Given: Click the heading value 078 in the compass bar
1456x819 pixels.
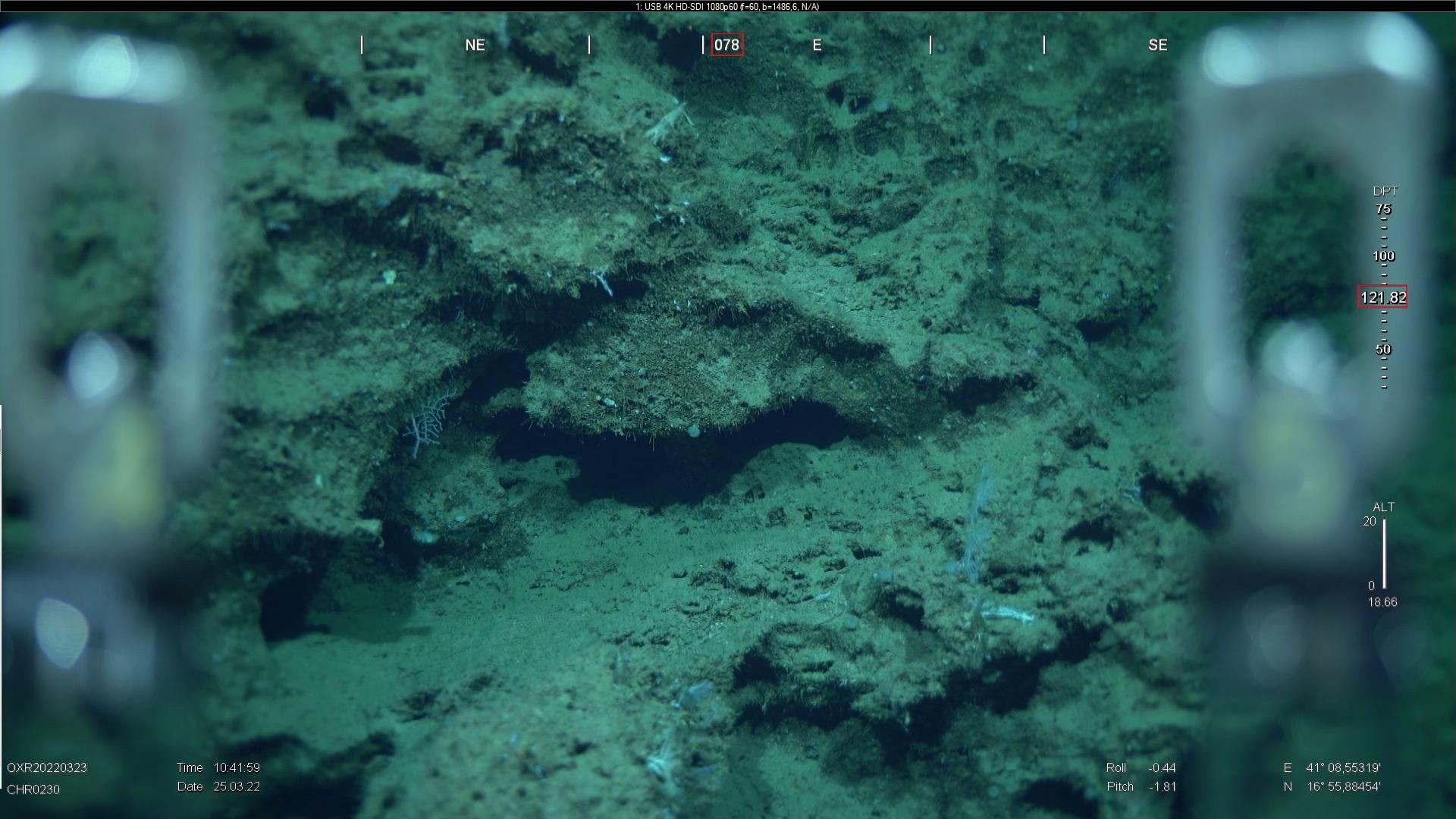Looking at the screenshot, I should point(726,45).
